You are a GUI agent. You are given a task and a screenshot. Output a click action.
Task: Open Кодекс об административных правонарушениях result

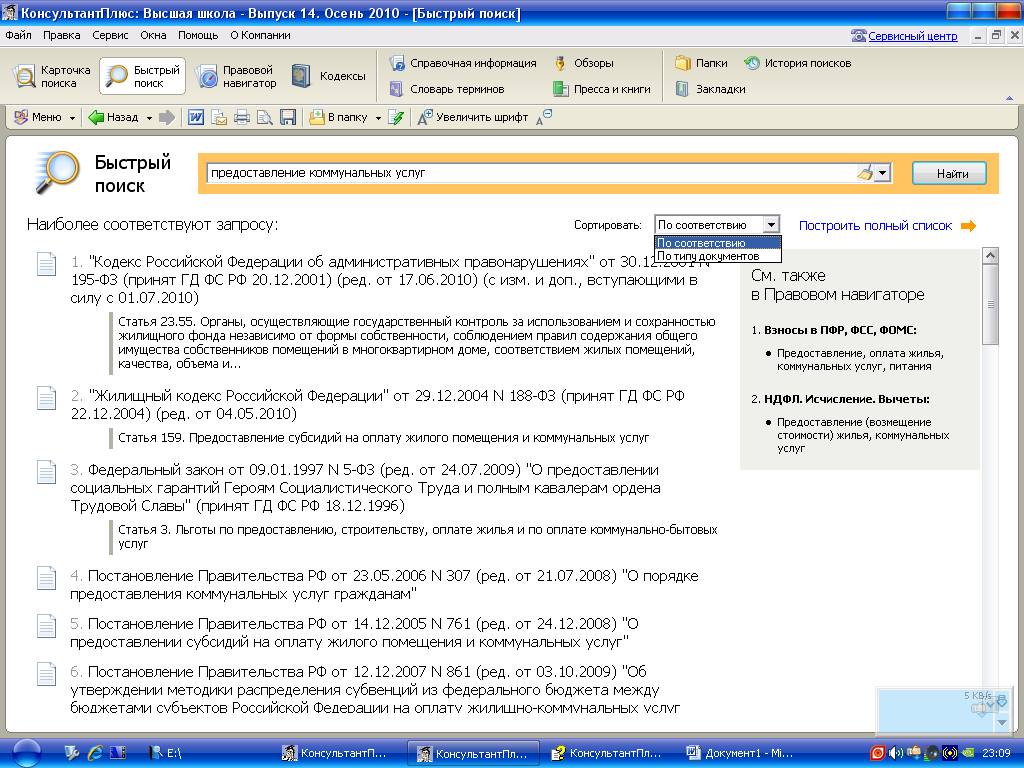click(390, 280)
